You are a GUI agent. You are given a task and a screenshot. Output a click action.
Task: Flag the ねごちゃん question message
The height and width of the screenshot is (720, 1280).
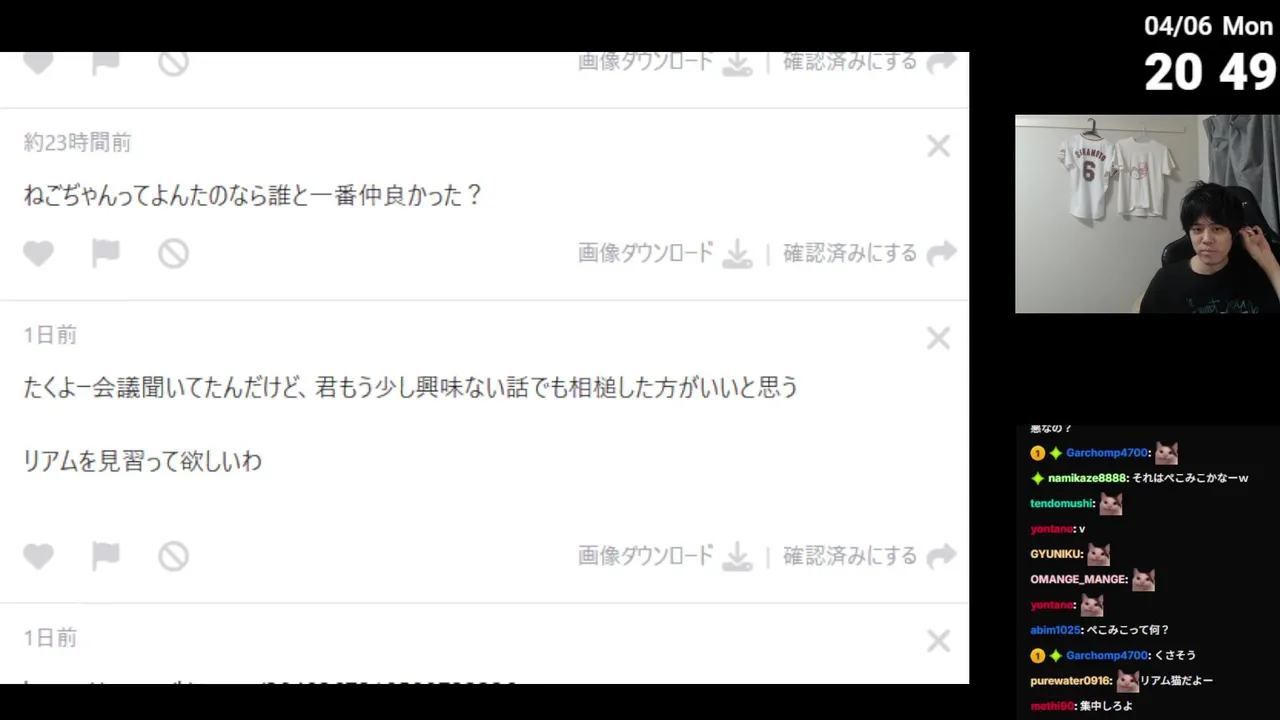click(x=105, y=253)
